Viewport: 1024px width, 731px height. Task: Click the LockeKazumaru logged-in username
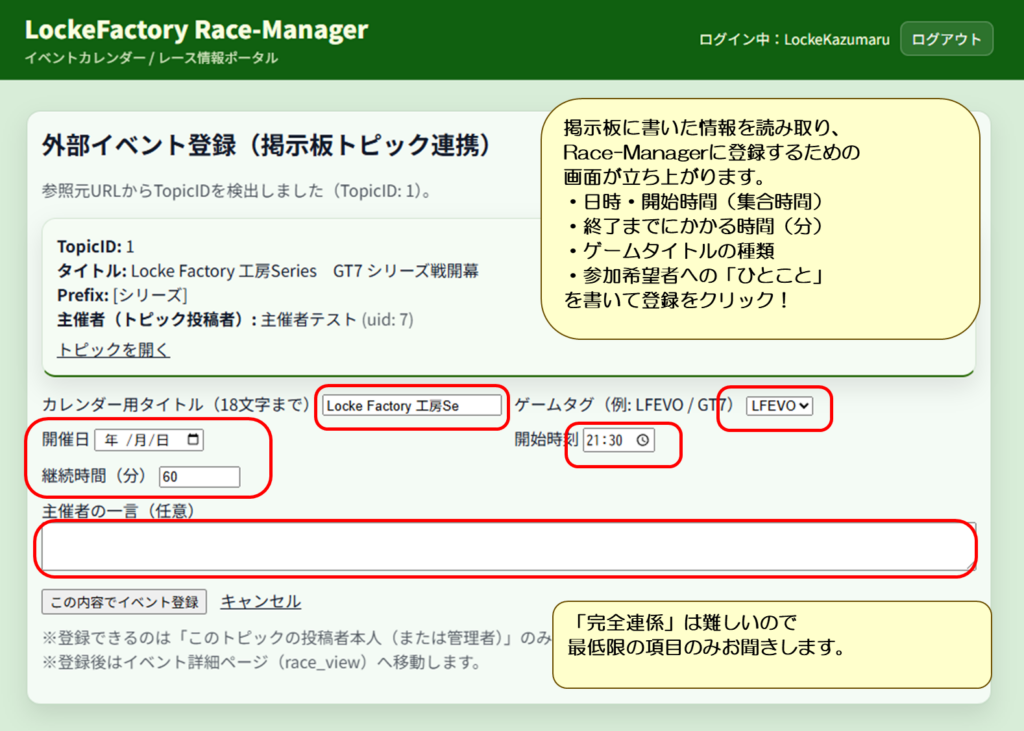tap(837, 39)
